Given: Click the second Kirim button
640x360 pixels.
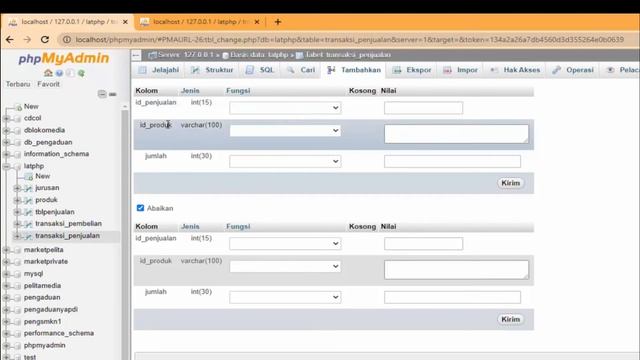Looking at the screenshot, I should 511,319.
